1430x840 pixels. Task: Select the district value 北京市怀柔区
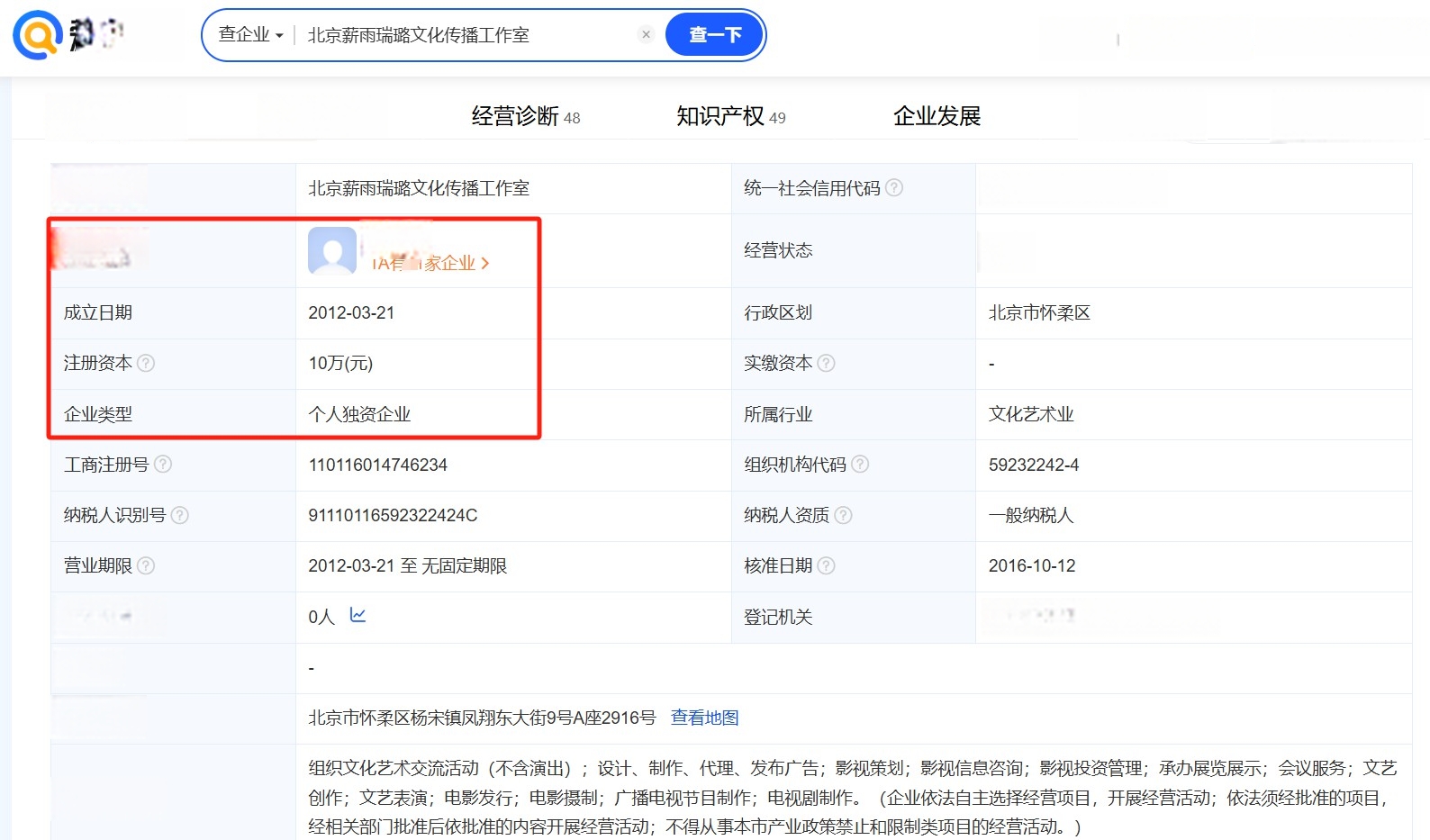tap(1039, 312)
